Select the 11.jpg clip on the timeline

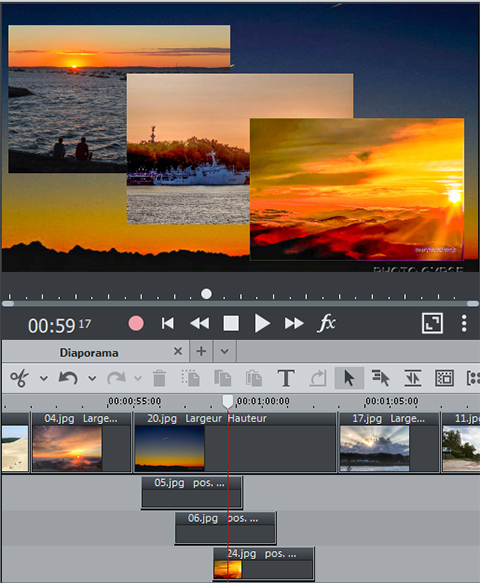461,442
